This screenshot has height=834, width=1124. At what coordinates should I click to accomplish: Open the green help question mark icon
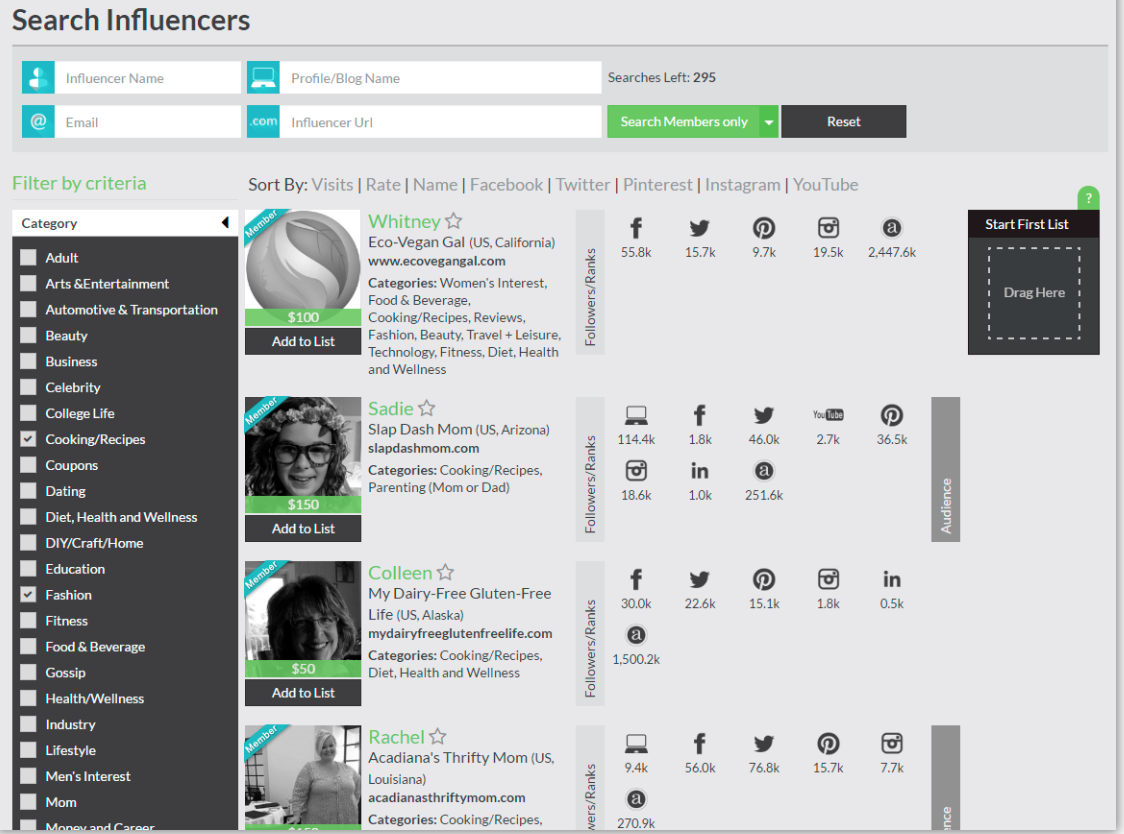tap(1088, 198)
